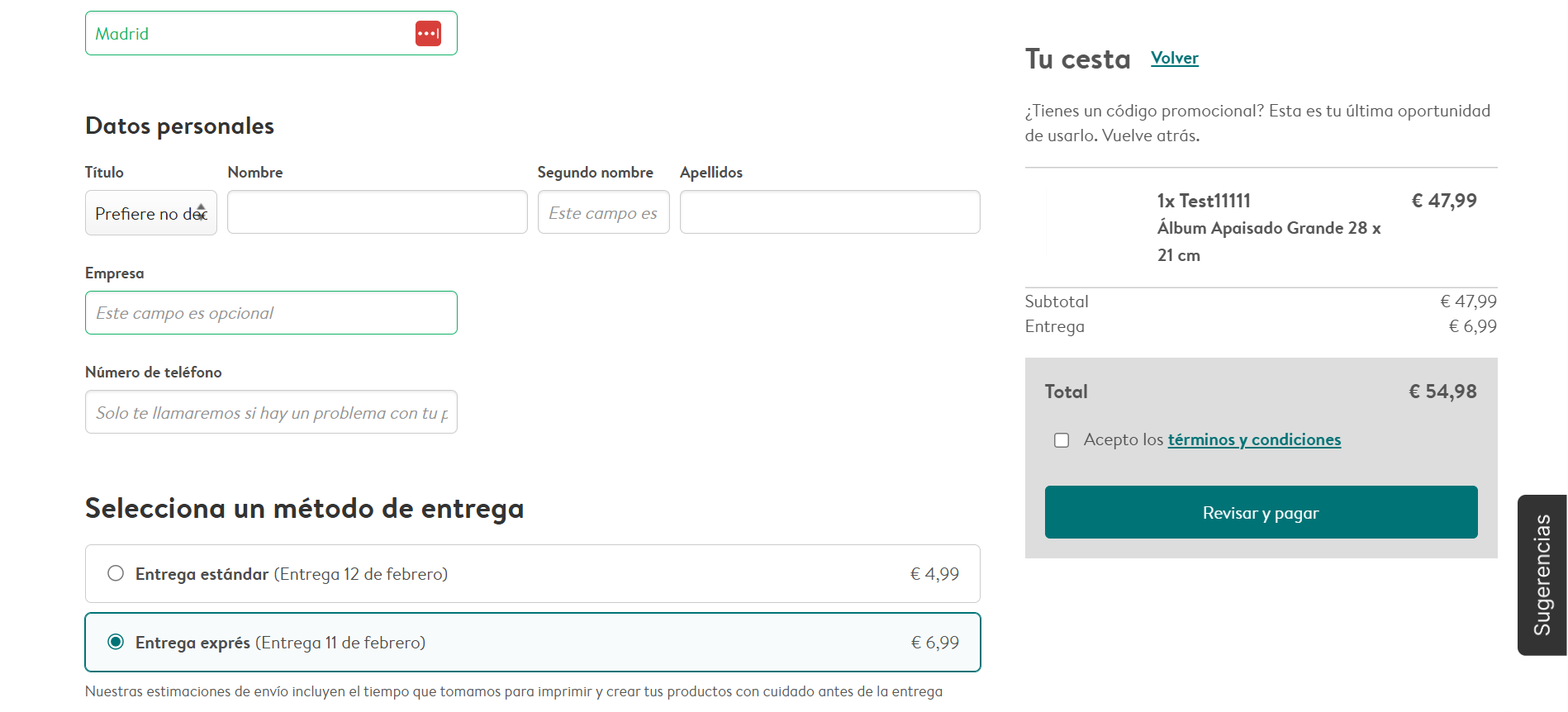Open the términos y condiciones link
This screenshot has height=712, width=1568.
1254,439
